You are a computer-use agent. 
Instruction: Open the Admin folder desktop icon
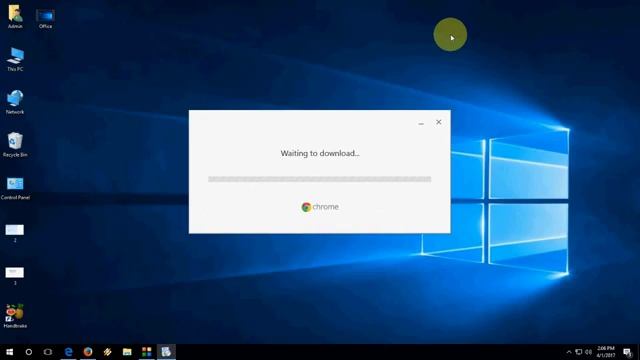(15, 16)
